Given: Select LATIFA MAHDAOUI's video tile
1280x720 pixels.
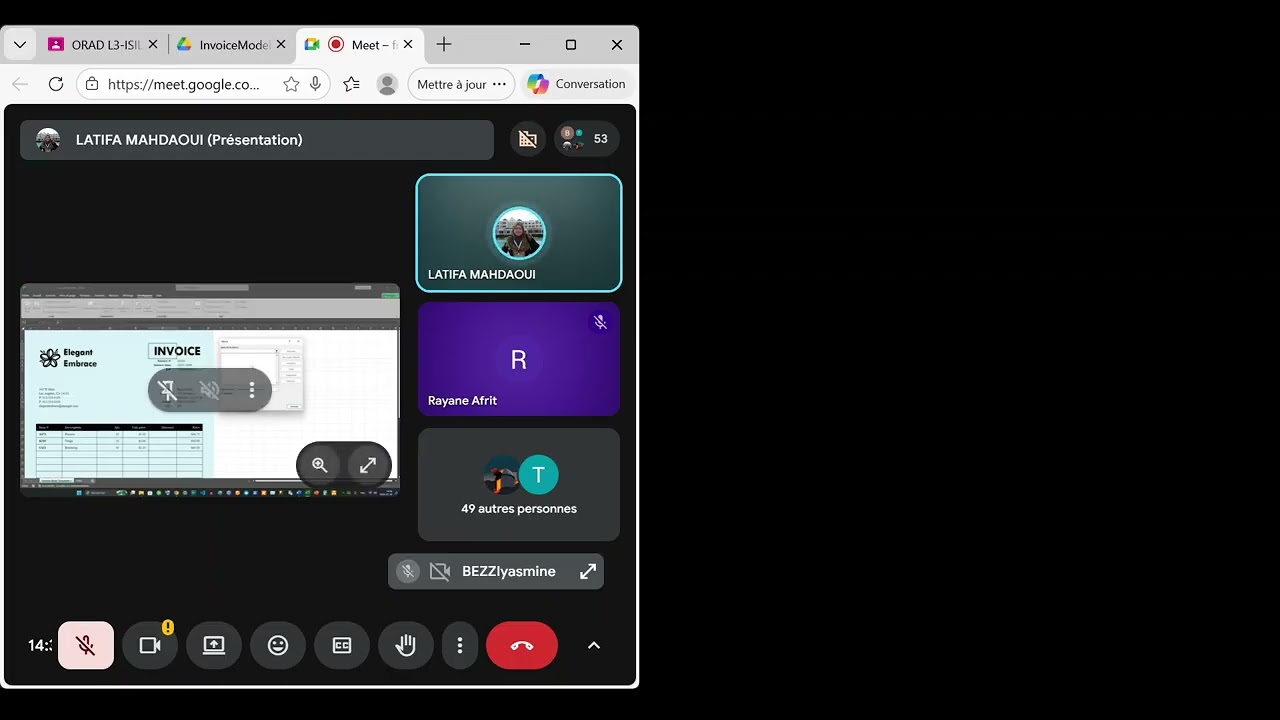Looking at the screenshot, I should pyautogui.click(x=519, y=233).
